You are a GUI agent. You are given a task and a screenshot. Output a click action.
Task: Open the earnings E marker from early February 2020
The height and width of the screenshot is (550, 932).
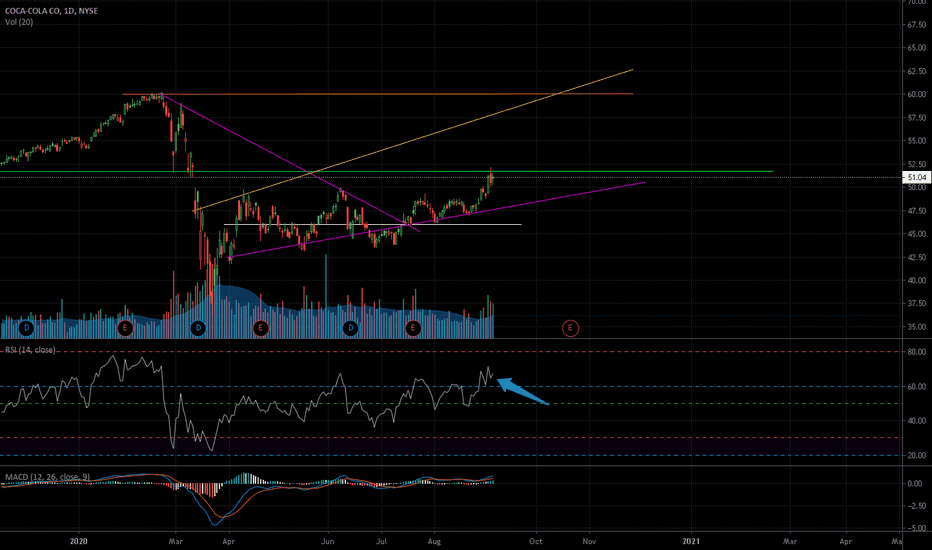pyautogui.click(x=125, y=328)
